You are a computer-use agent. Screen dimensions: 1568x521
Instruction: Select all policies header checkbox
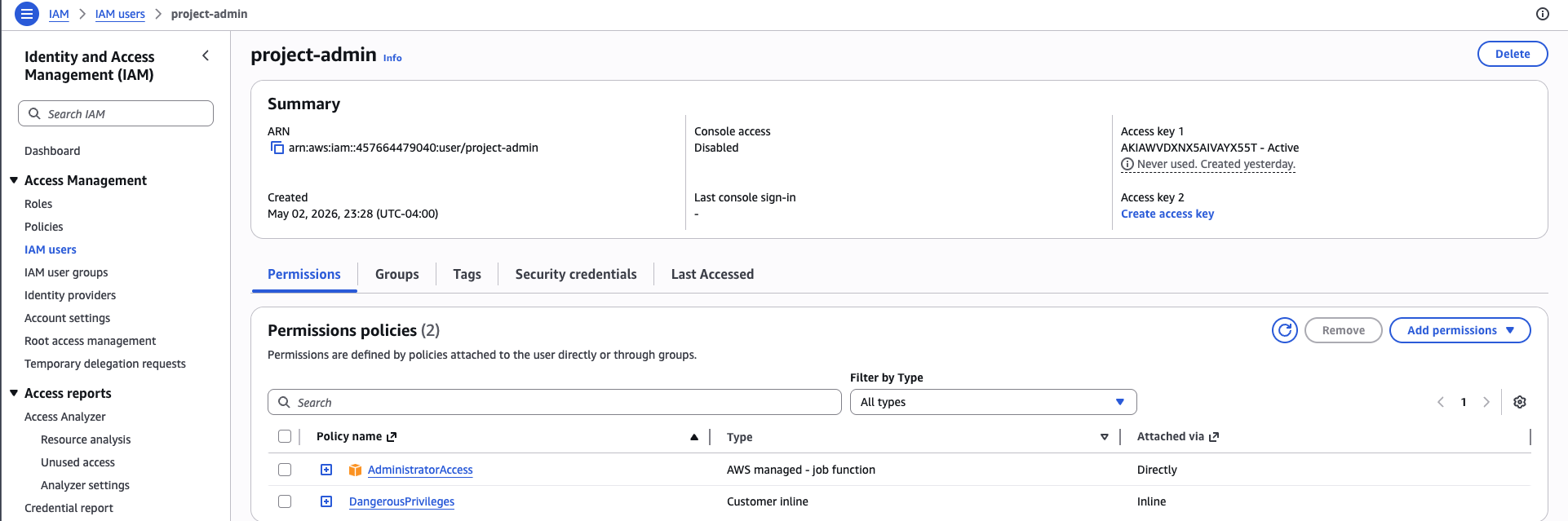point(285,436)
